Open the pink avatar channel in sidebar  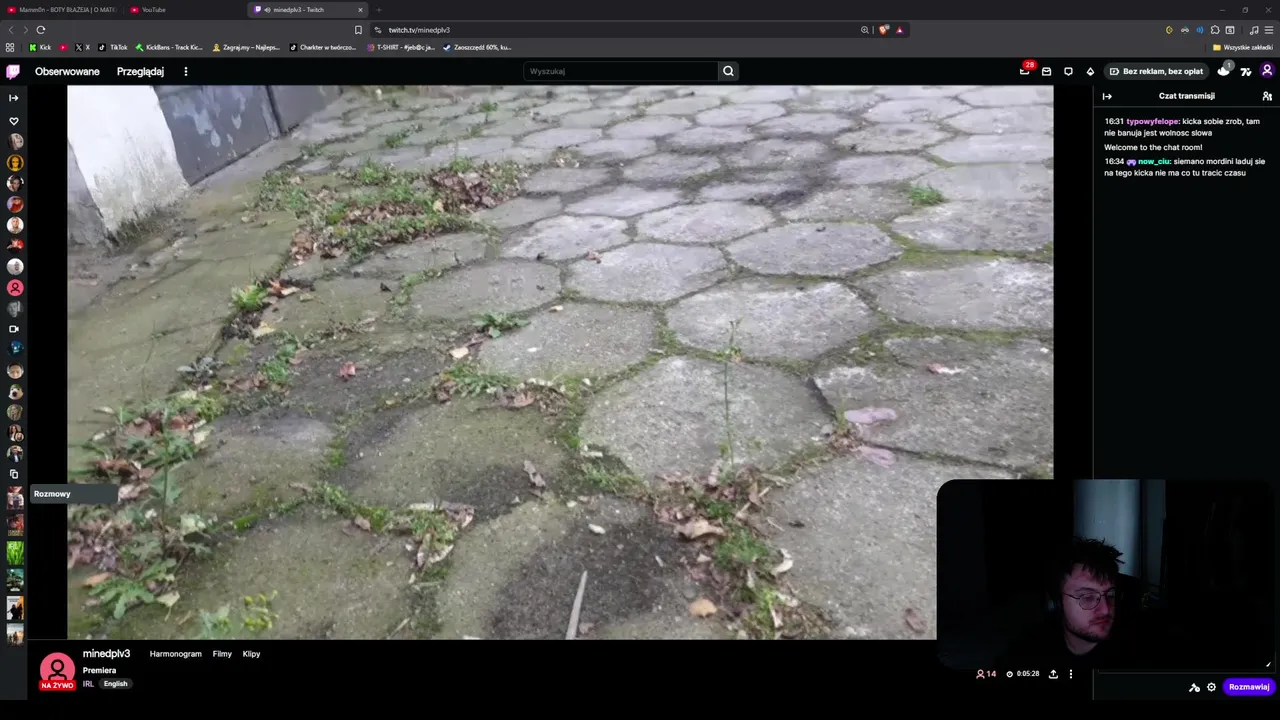coord(15,288)
